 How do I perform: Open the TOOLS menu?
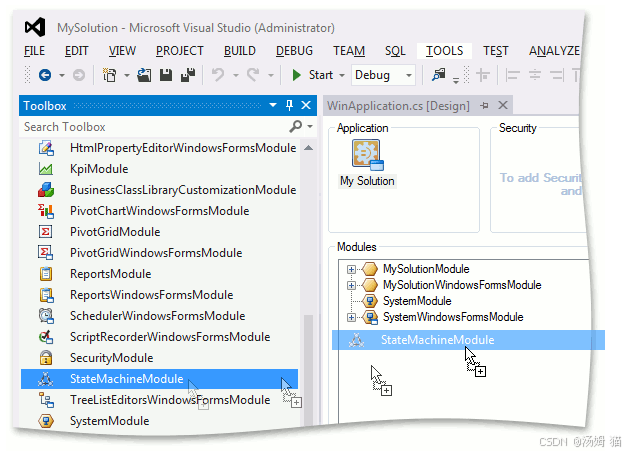click(444, 51)
